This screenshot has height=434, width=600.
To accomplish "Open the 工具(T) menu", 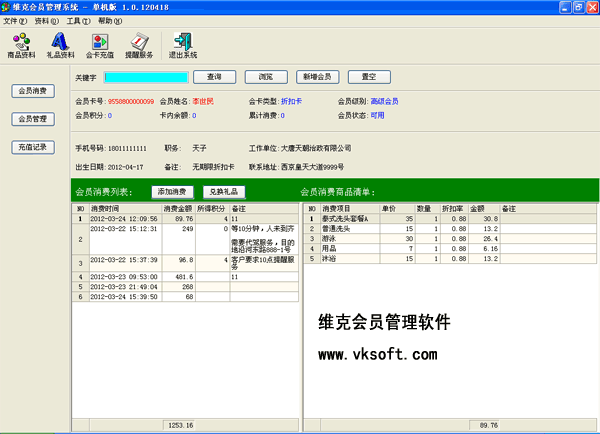I will click(x=77, y=20).
